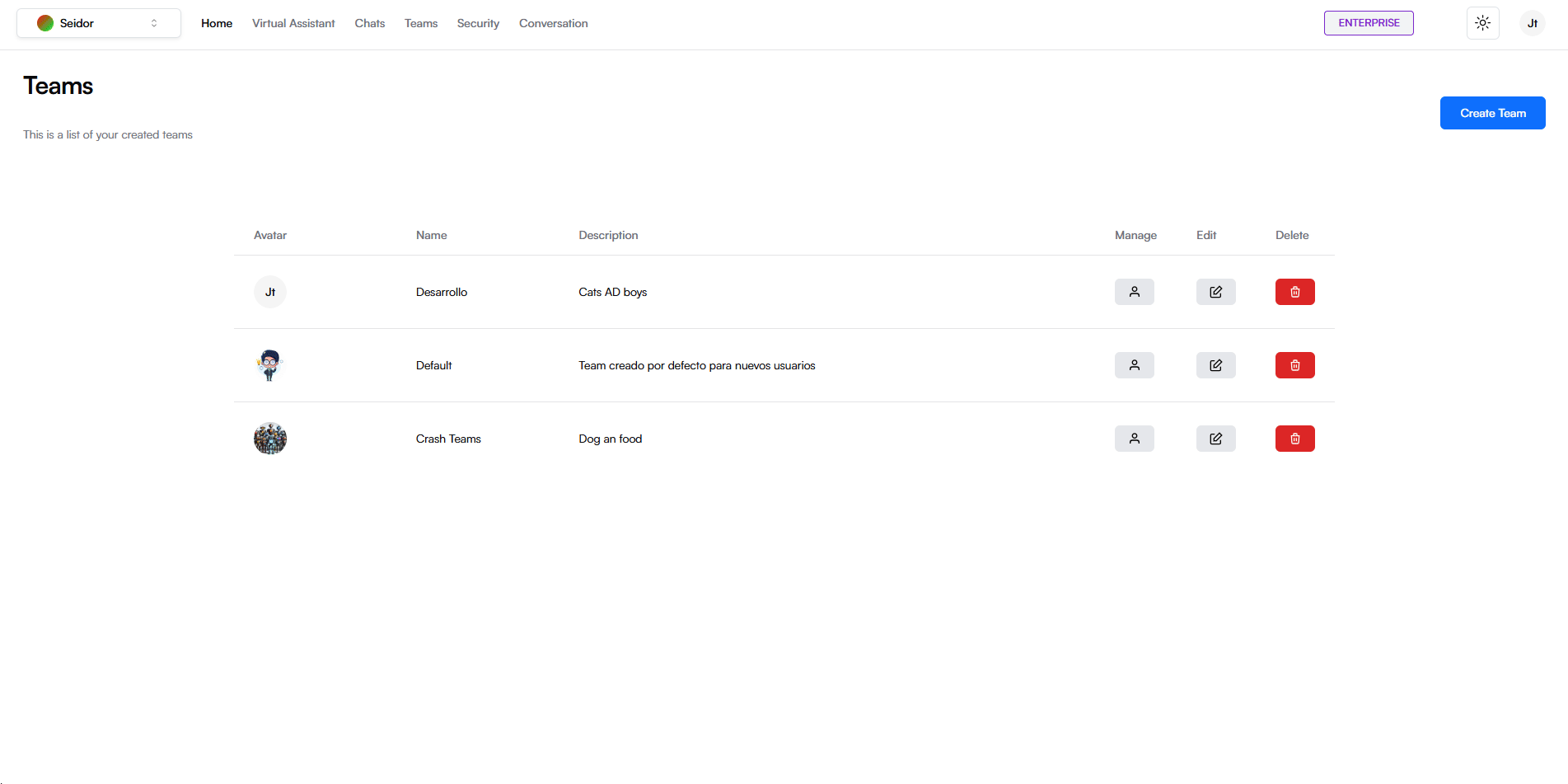Delete the Desarrollo team
This screenshot has height=784, width=1568.
[x=1294, y=292]
